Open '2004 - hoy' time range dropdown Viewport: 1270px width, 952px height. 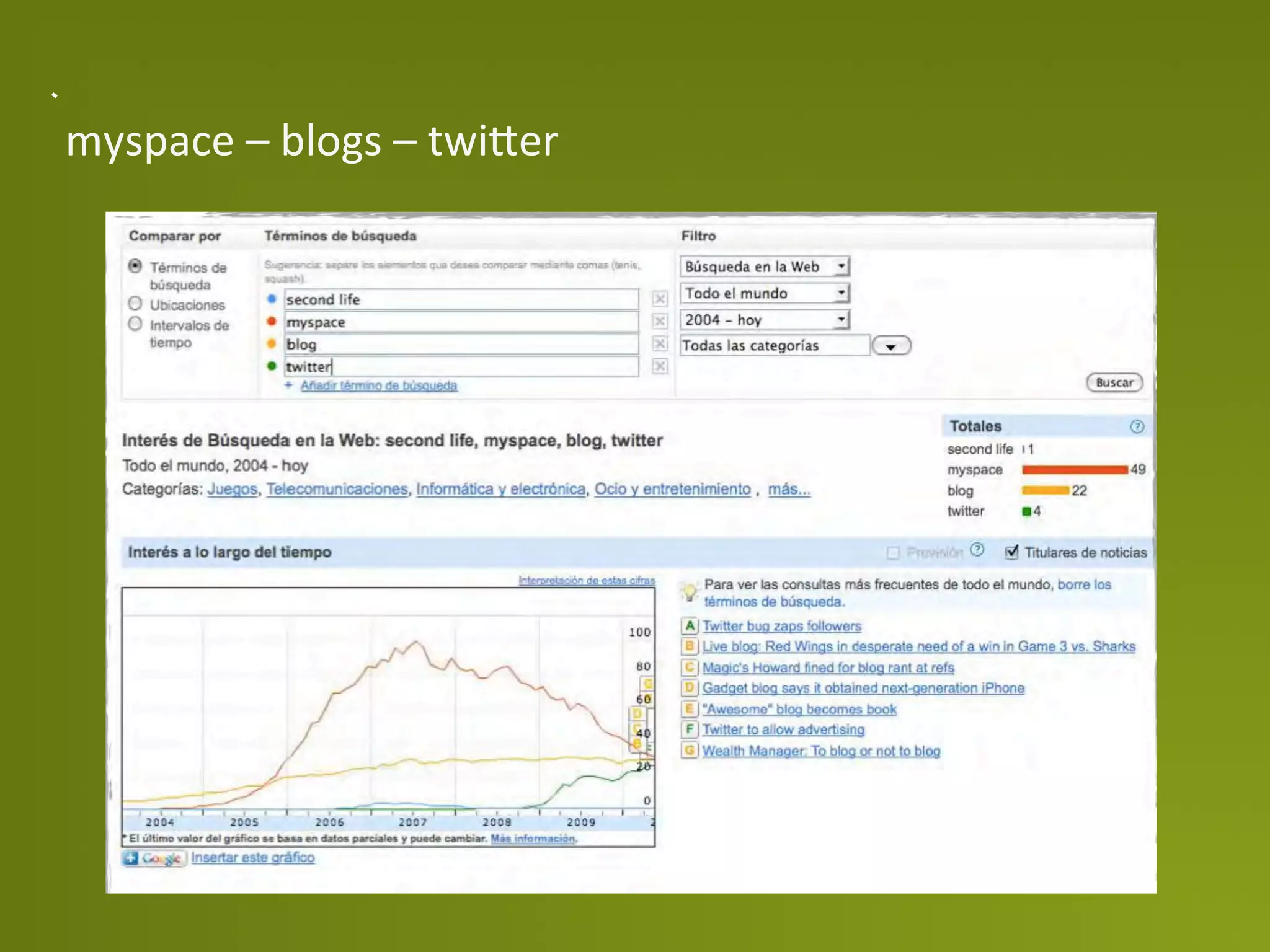click(x=765, y=320)
